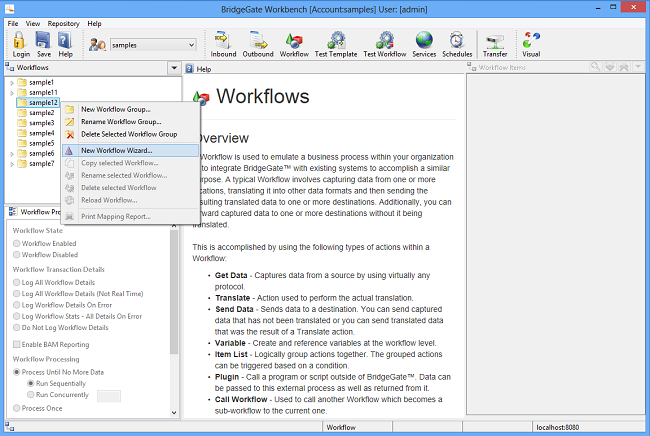Select Delete Selected Workflow Group
The image size is (650, 436).
[x=128, y=134]
